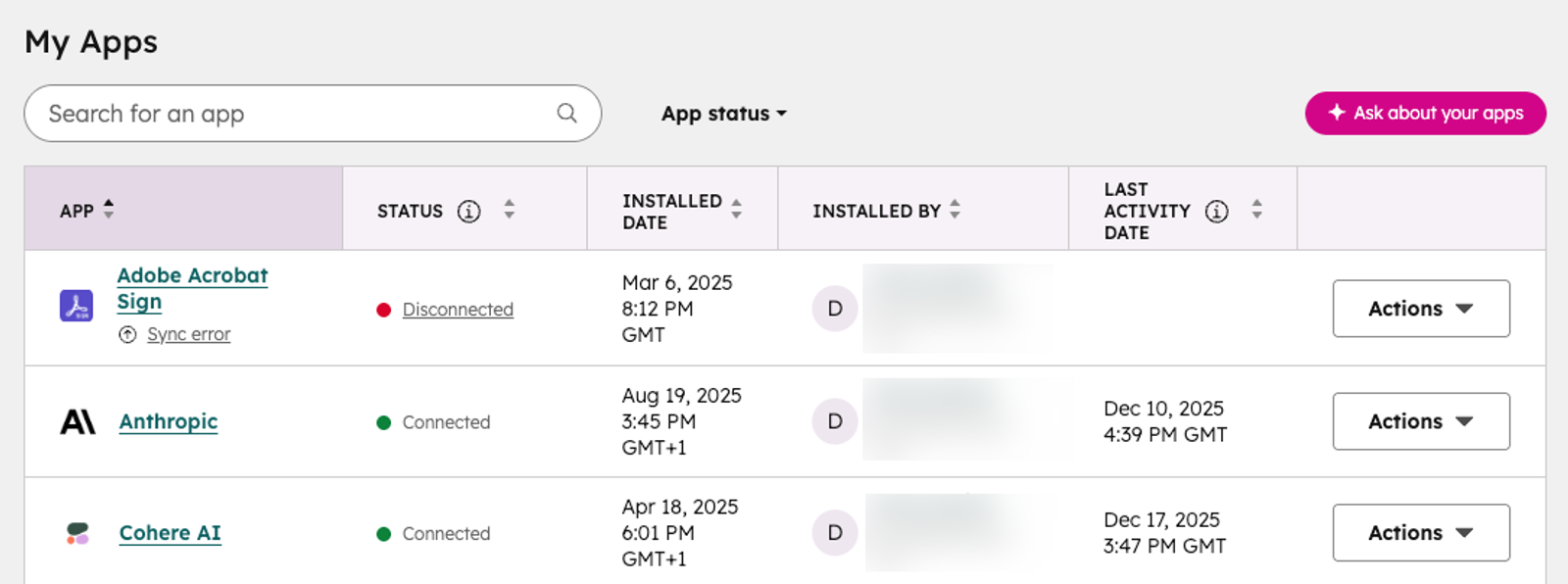Click the Cohere AI logo icon
The width and height of the screenshot is (1568, 584).
[x=77, y=533]
